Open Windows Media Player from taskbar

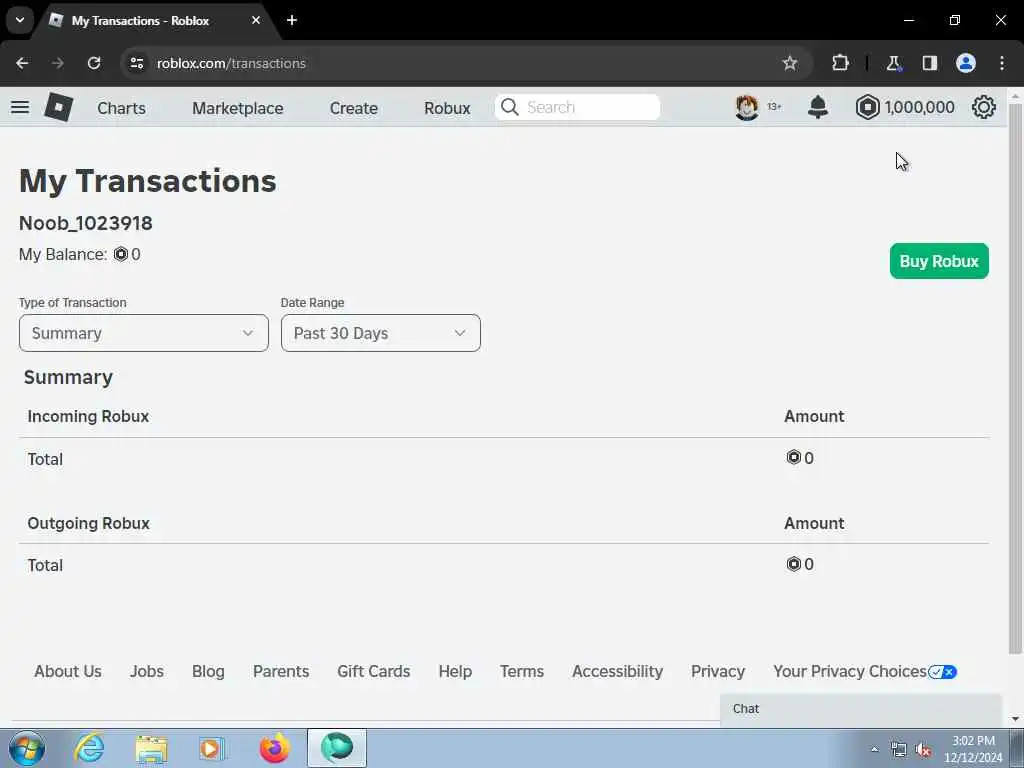coord(212,748)
